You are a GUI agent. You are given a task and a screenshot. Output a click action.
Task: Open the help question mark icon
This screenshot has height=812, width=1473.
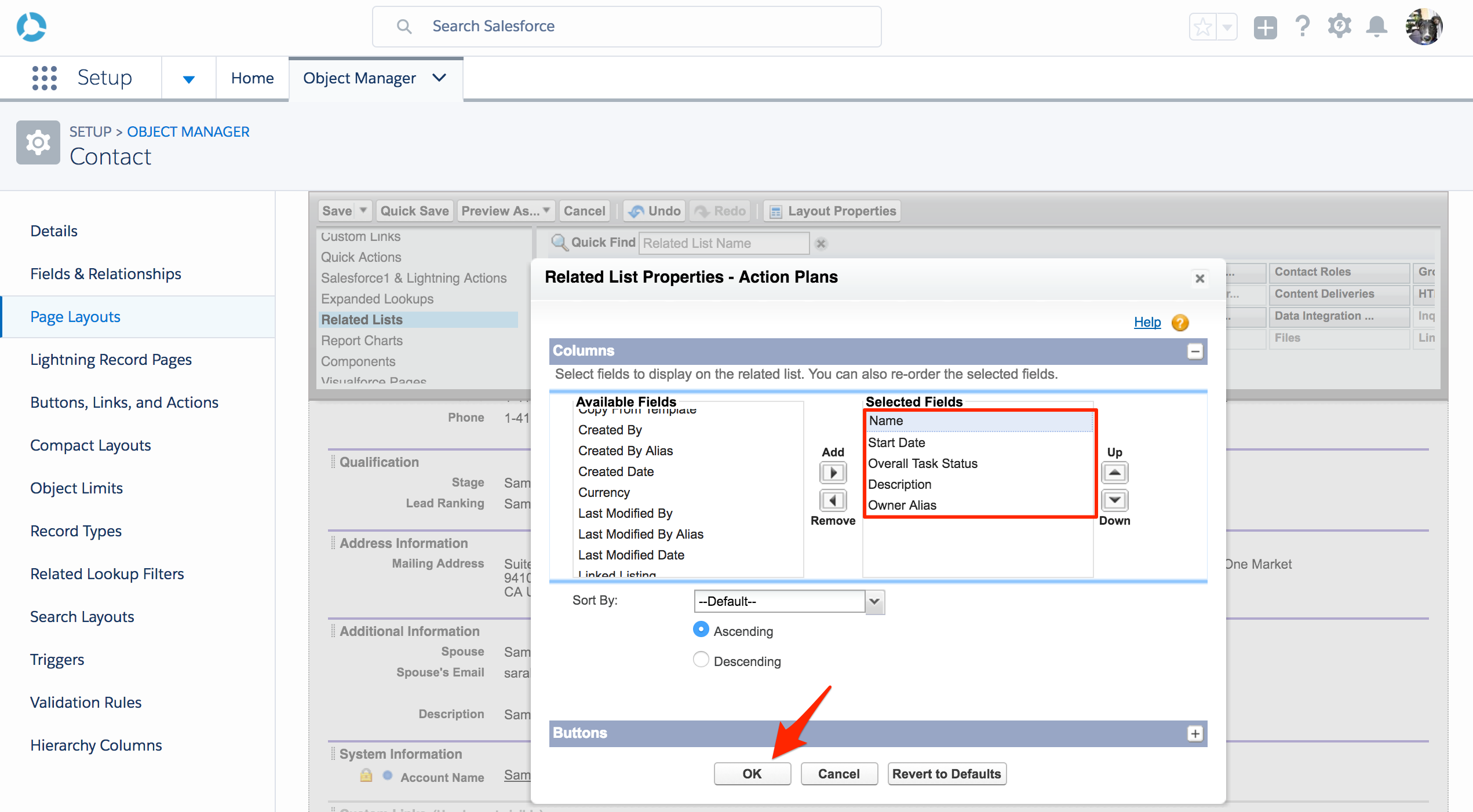click(x=1302, y=26)
